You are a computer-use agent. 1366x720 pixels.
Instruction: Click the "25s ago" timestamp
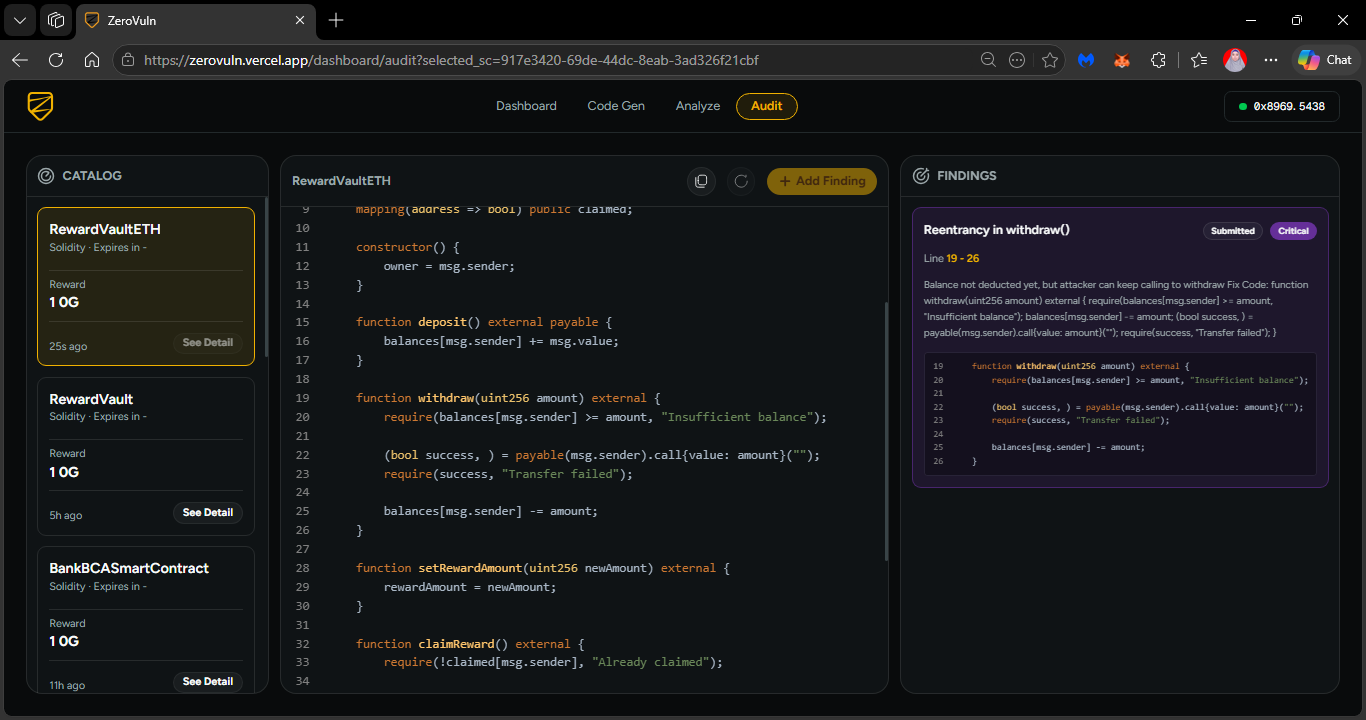pos(69,347)
